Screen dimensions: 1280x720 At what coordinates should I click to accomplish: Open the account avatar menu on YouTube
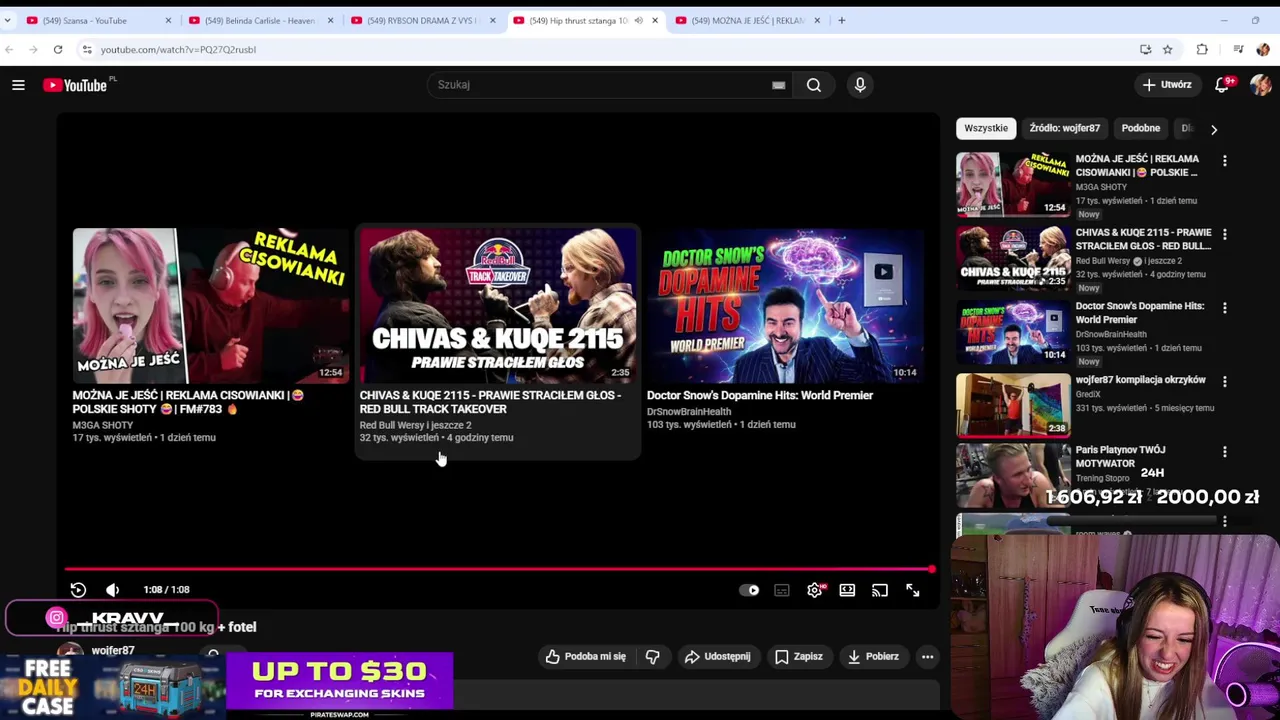click(1260, 85)
